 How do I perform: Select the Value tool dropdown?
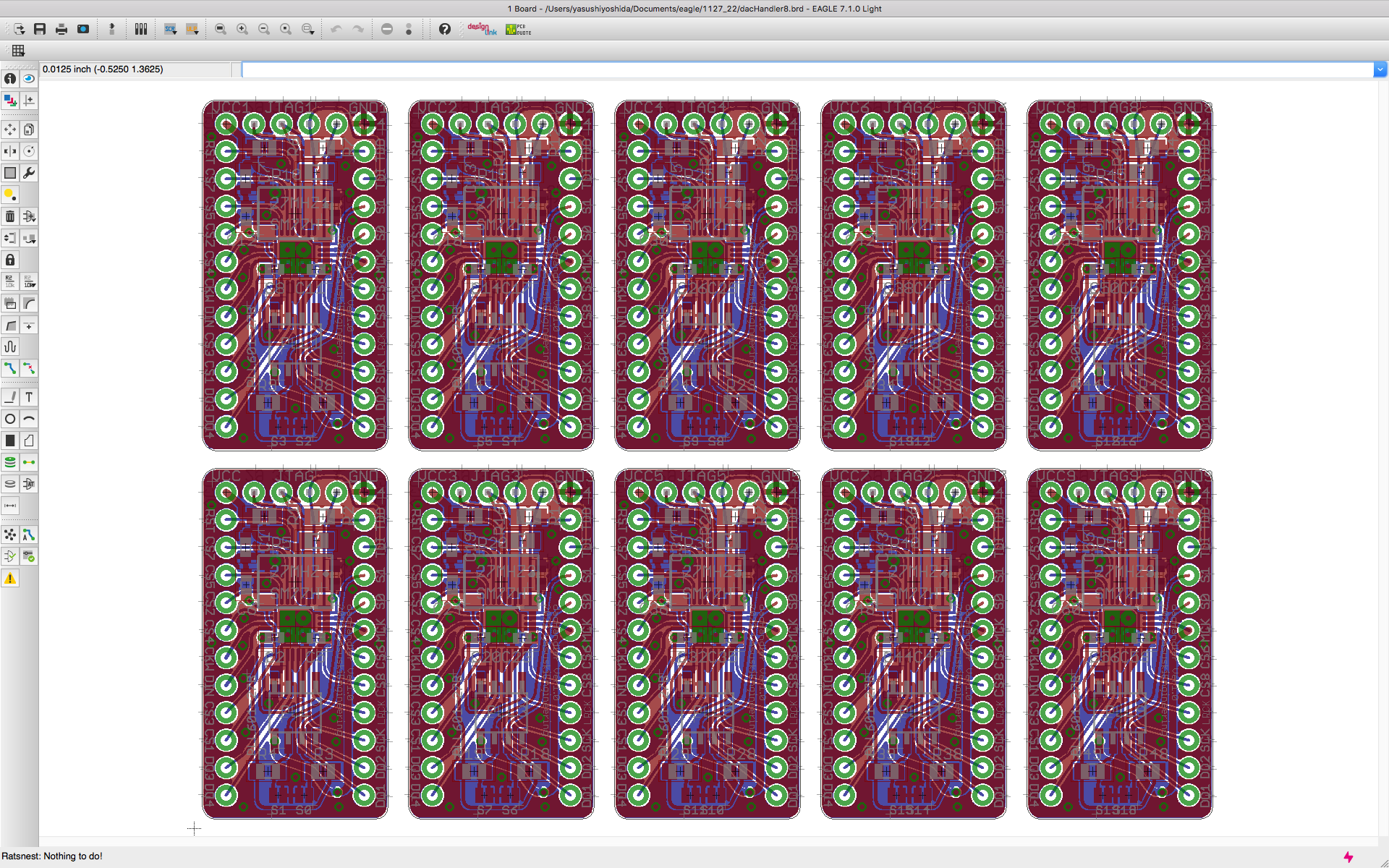tap(29, 281)
